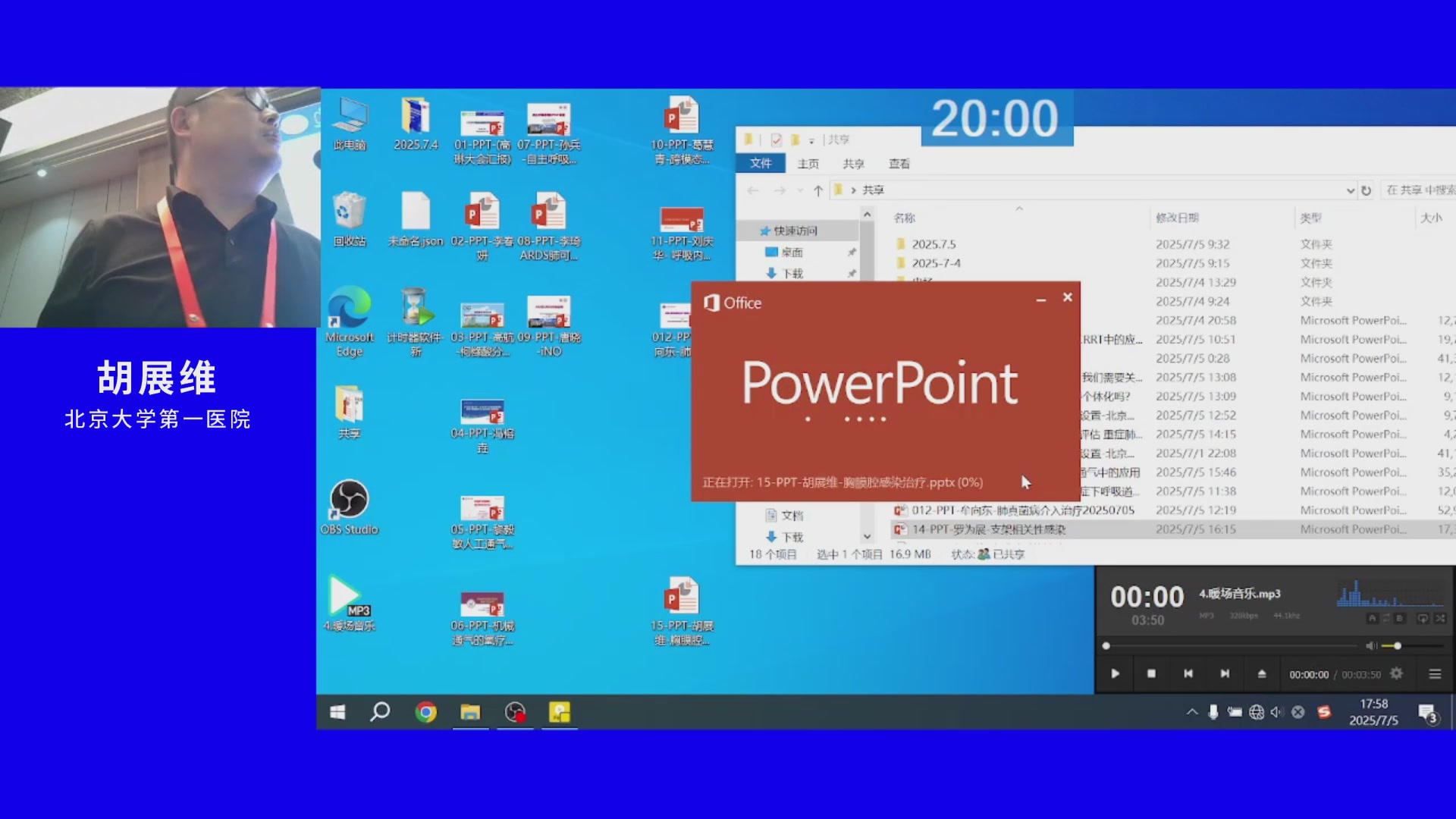Open taskbar search magnifier

coord(380,712)
